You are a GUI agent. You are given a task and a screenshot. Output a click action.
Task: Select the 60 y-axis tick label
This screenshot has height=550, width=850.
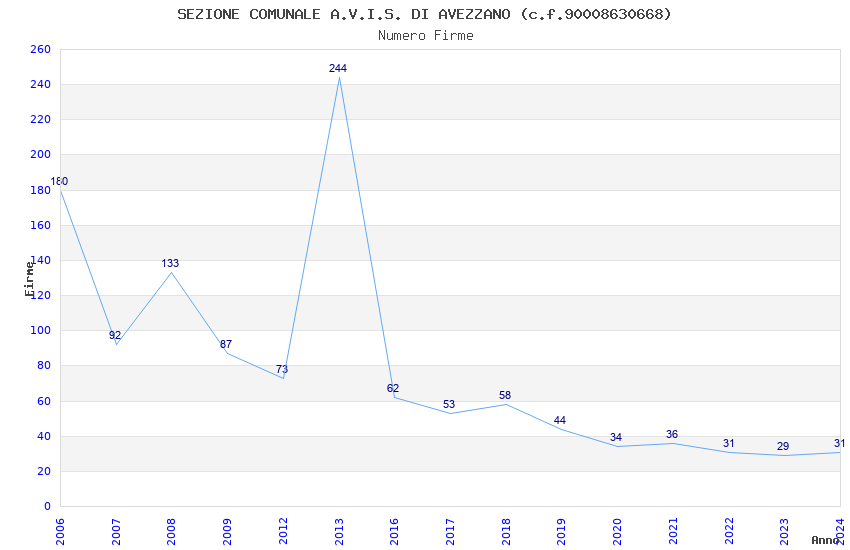pyautogui.click(x=44, y=402)
